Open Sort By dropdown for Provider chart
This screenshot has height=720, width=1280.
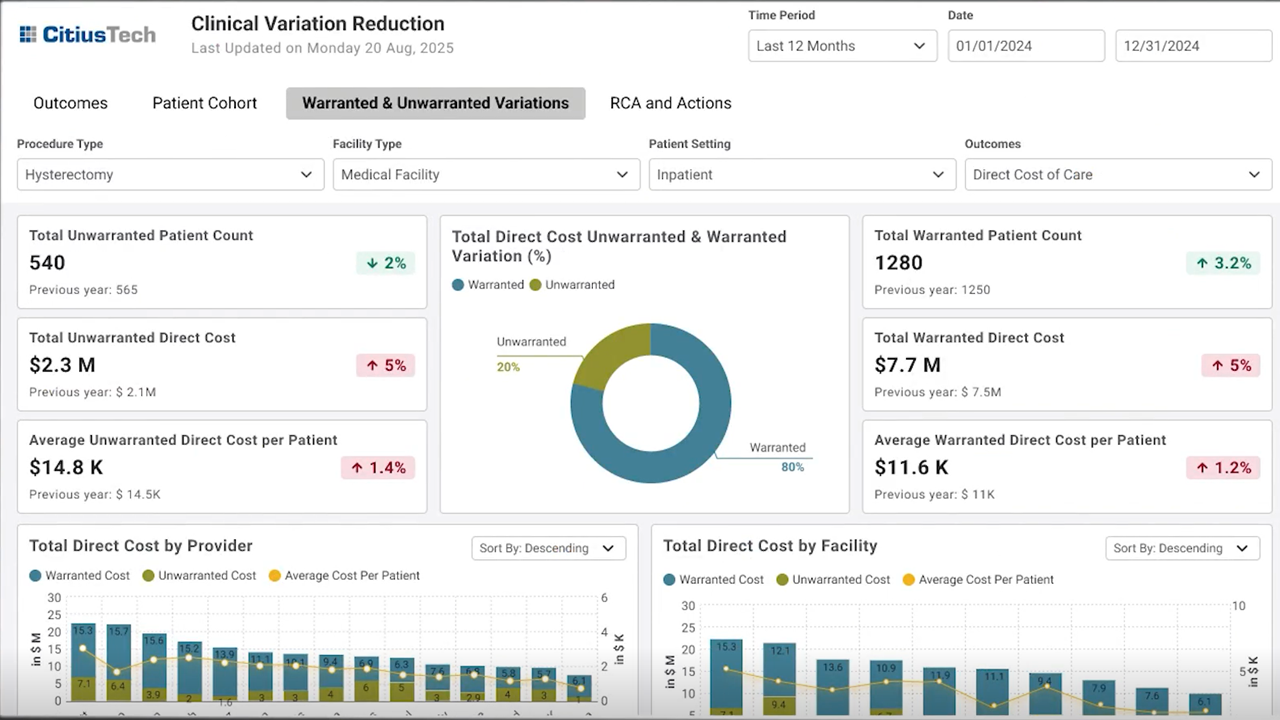pyautogui.click(x=549, y=548)
